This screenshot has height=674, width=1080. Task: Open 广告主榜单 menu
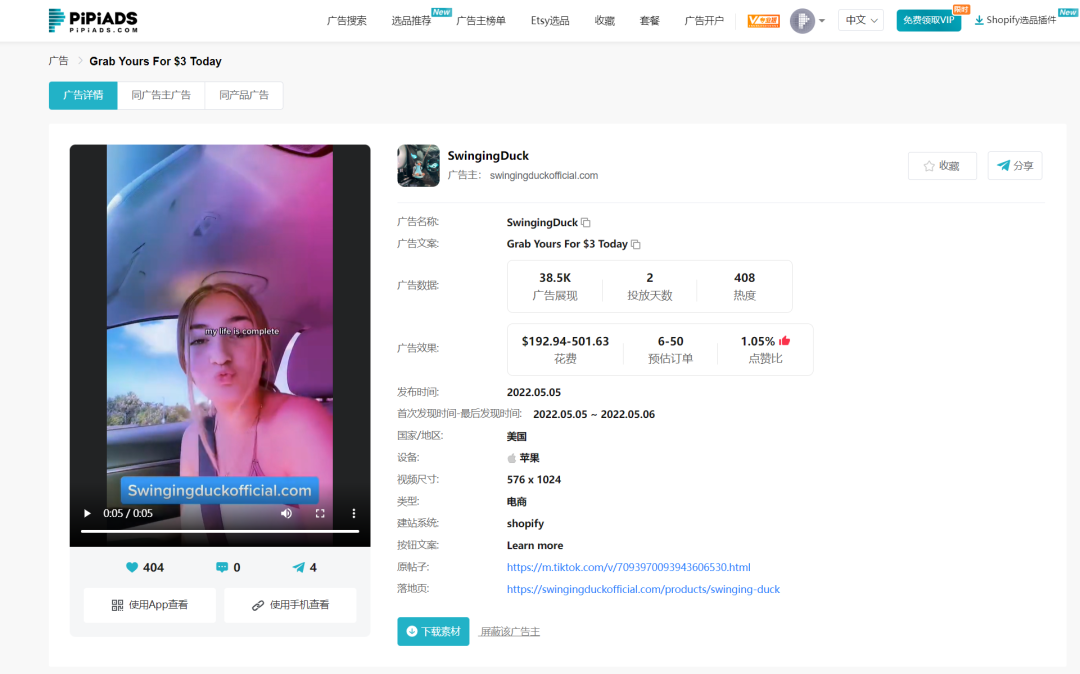click(481, 21)
